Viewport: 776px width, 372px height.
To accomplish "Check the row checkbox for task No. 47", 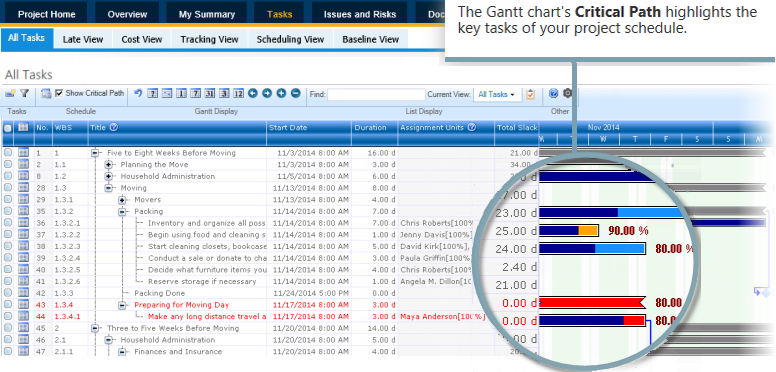I will tap(8, 351).
